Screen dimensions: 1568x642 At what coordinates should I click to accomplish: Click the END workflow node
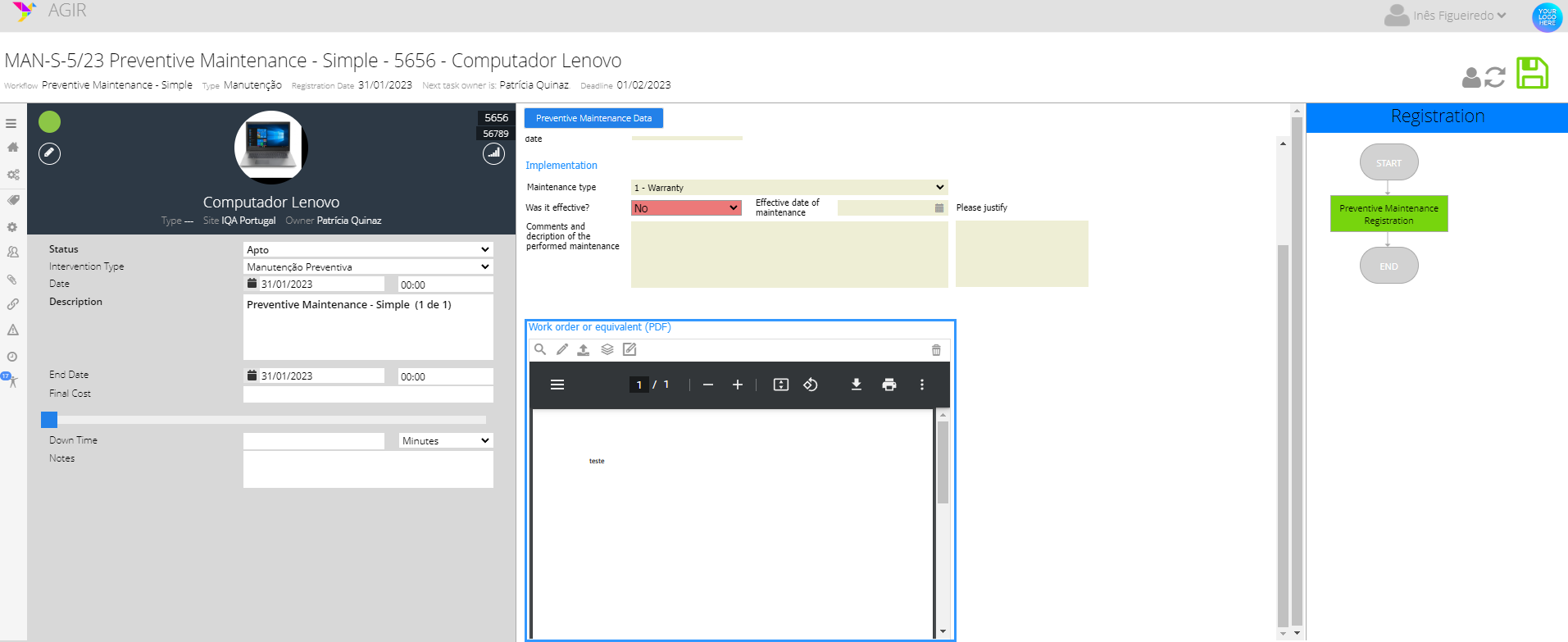coord(1388,266)
